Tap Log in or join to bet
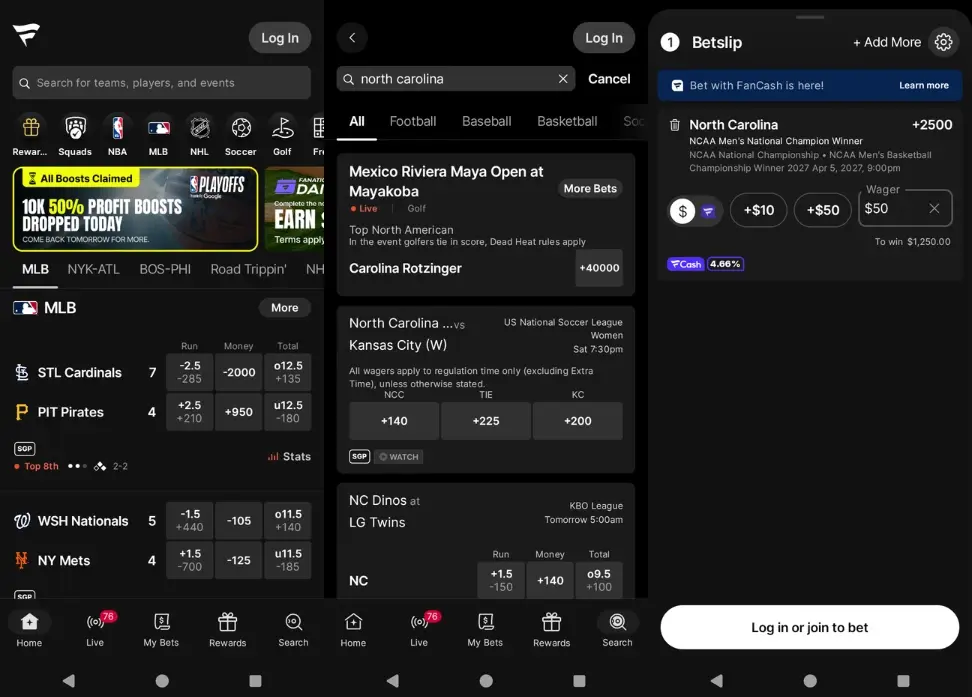Screen dimensions: 972x697 pyautogui.click(x=810, y=628)
